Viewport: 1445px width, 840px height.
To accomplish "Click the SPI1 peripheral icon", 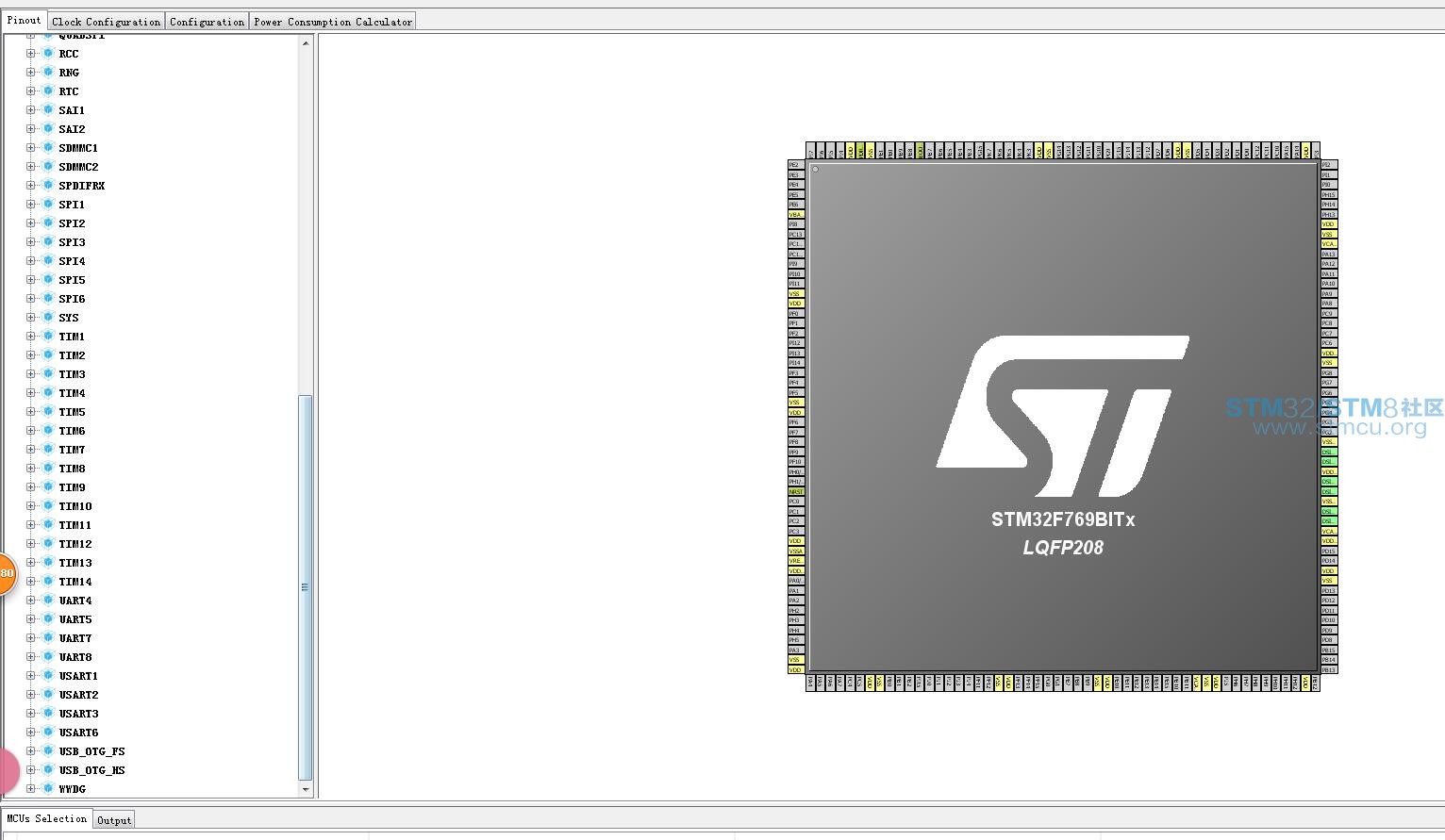I will pyautogui.click(x=48, y=205).
